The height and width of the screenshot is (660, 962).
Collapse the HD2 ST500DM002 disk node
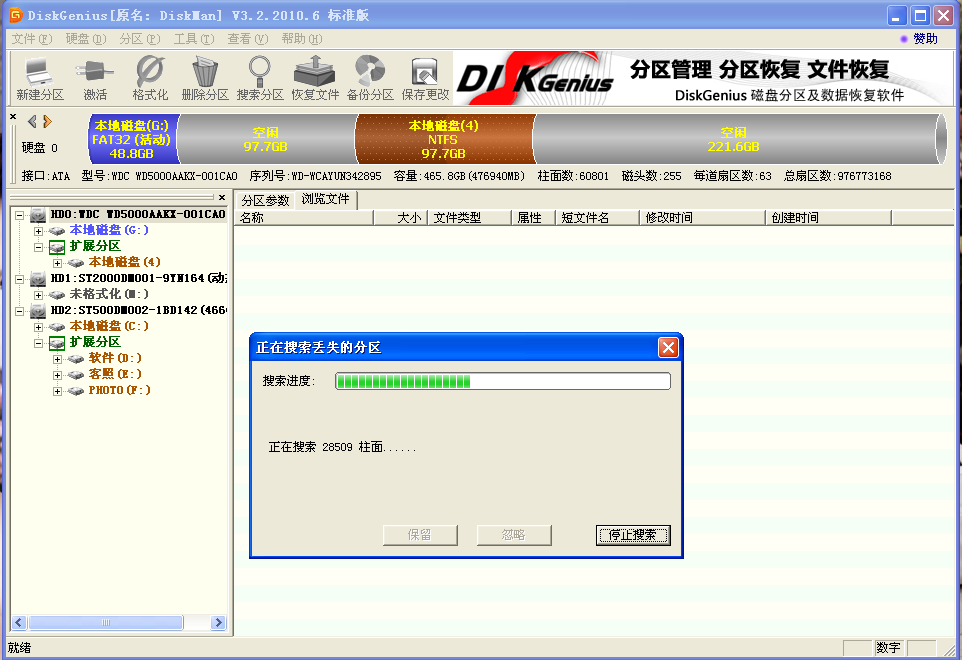pyautogui.click(x=19, y=311)
